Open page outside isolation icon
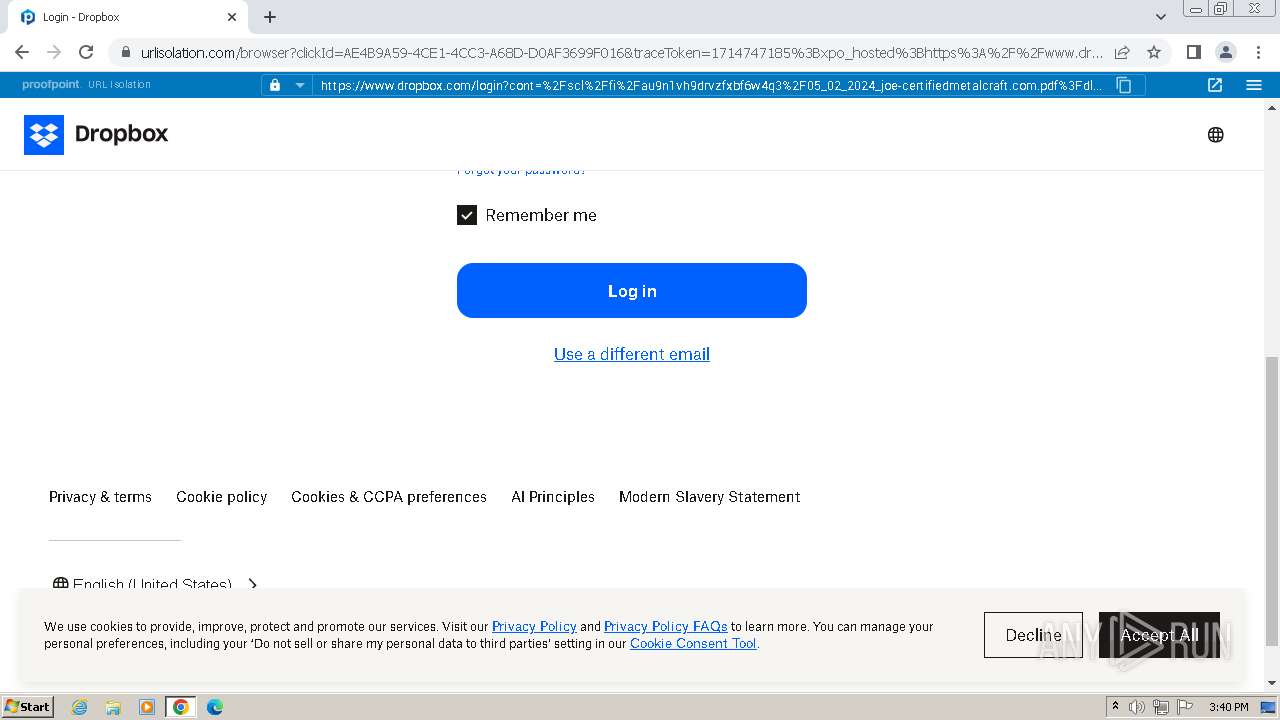 [x=1215, y=85]
